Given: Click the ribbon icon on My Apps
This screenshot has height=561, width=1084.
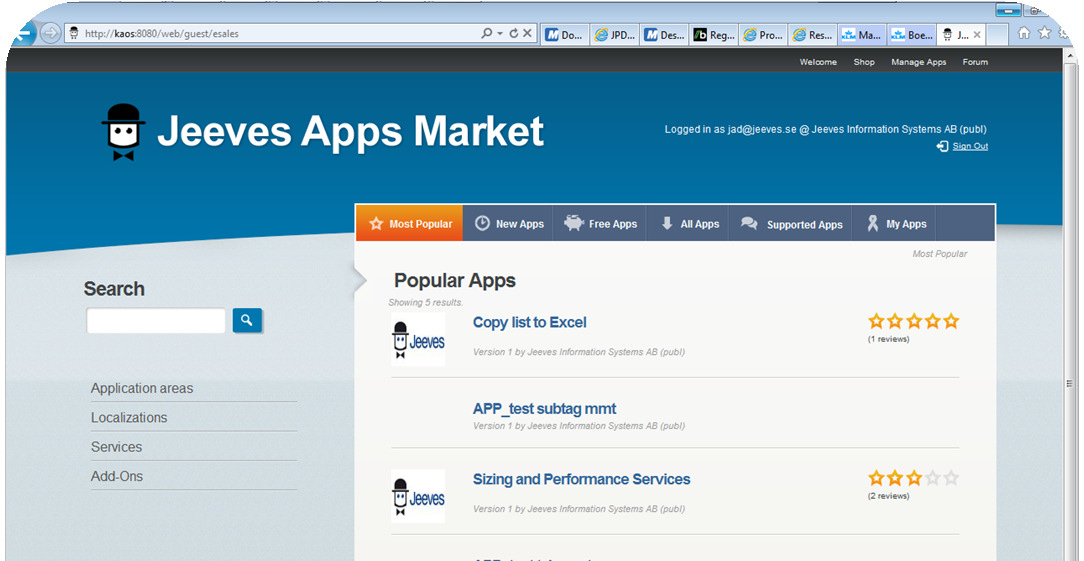Looking at the screenshot, I should pyautogui.click(x=873, y=223).
